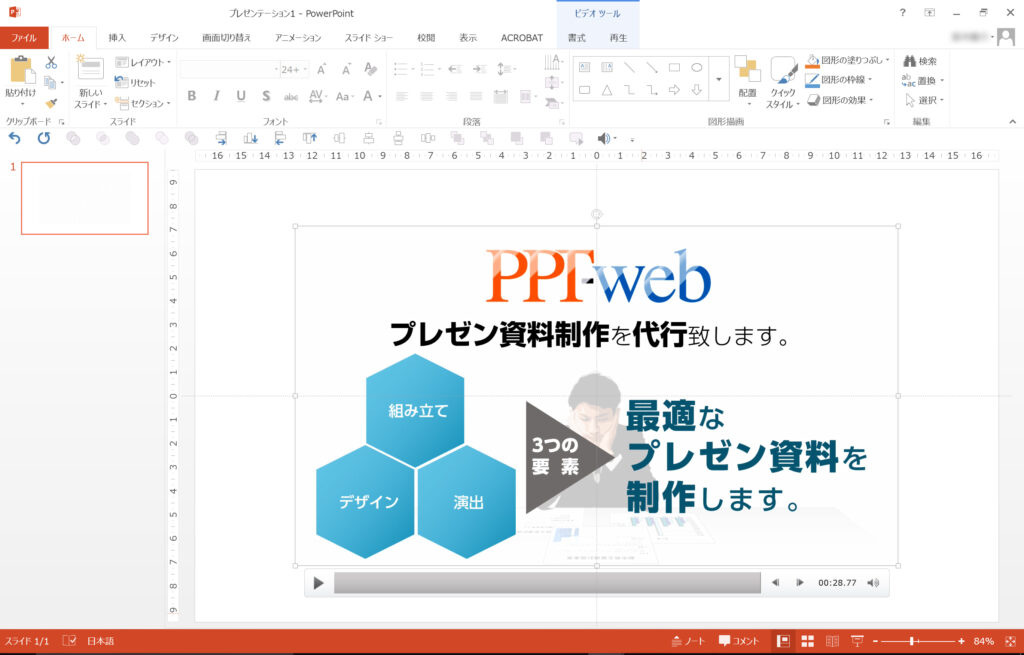
Task: Click the spell check icon in status bar
Action: point(69,641)
